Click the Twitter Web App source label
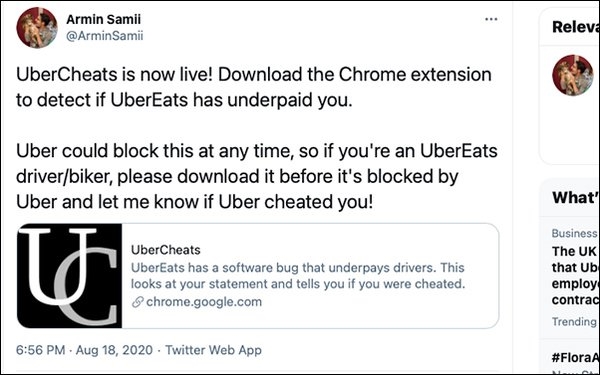600x375 pixels. click(214, 350)
